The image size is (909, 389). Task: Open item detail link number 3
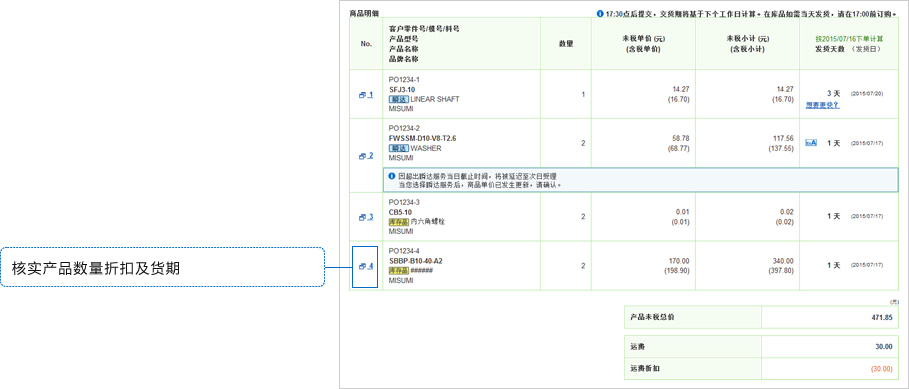366,217
